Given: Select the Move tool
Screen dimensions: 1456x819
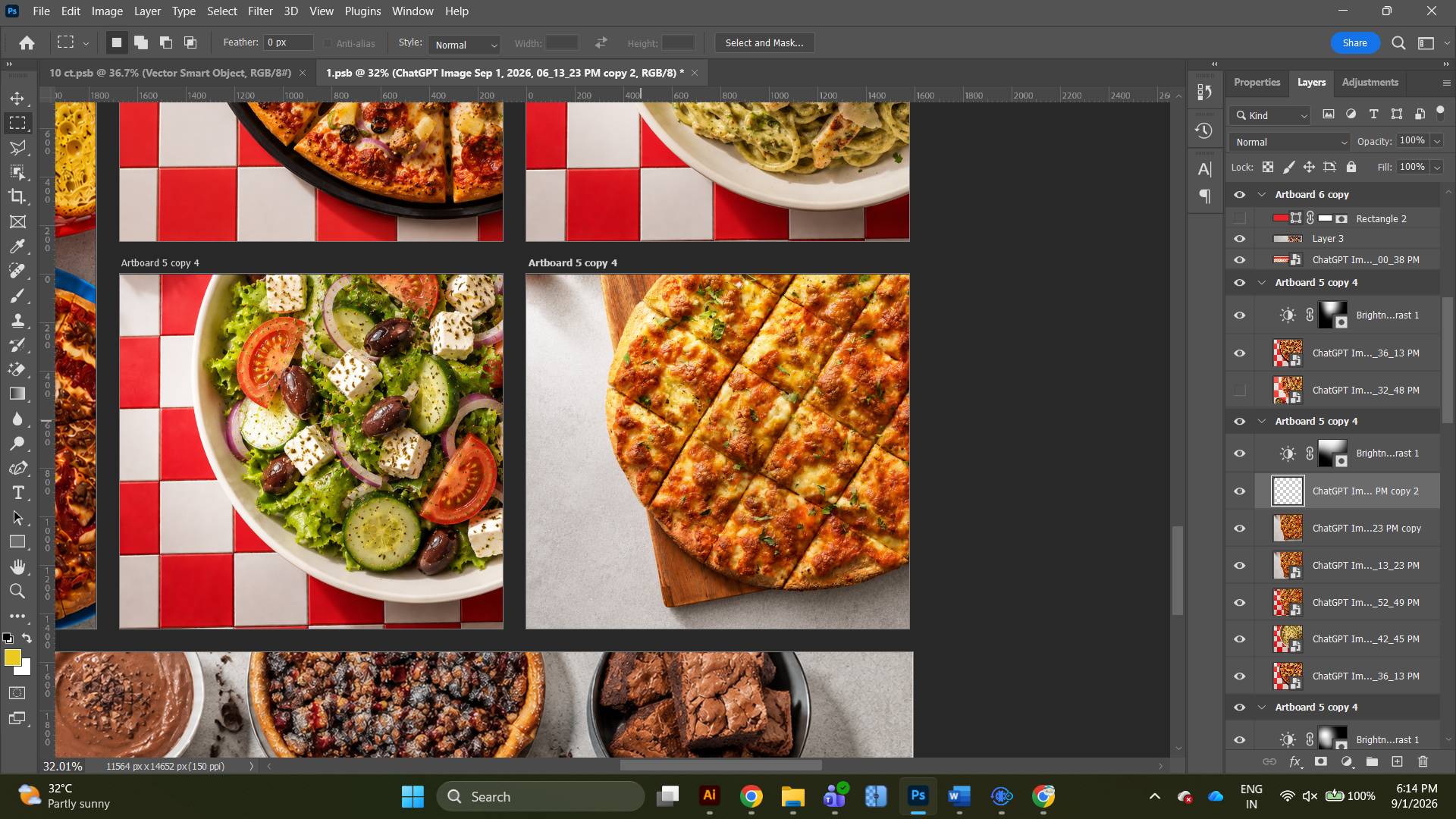Looking at the screenshot, I should [x=17, y=99].
